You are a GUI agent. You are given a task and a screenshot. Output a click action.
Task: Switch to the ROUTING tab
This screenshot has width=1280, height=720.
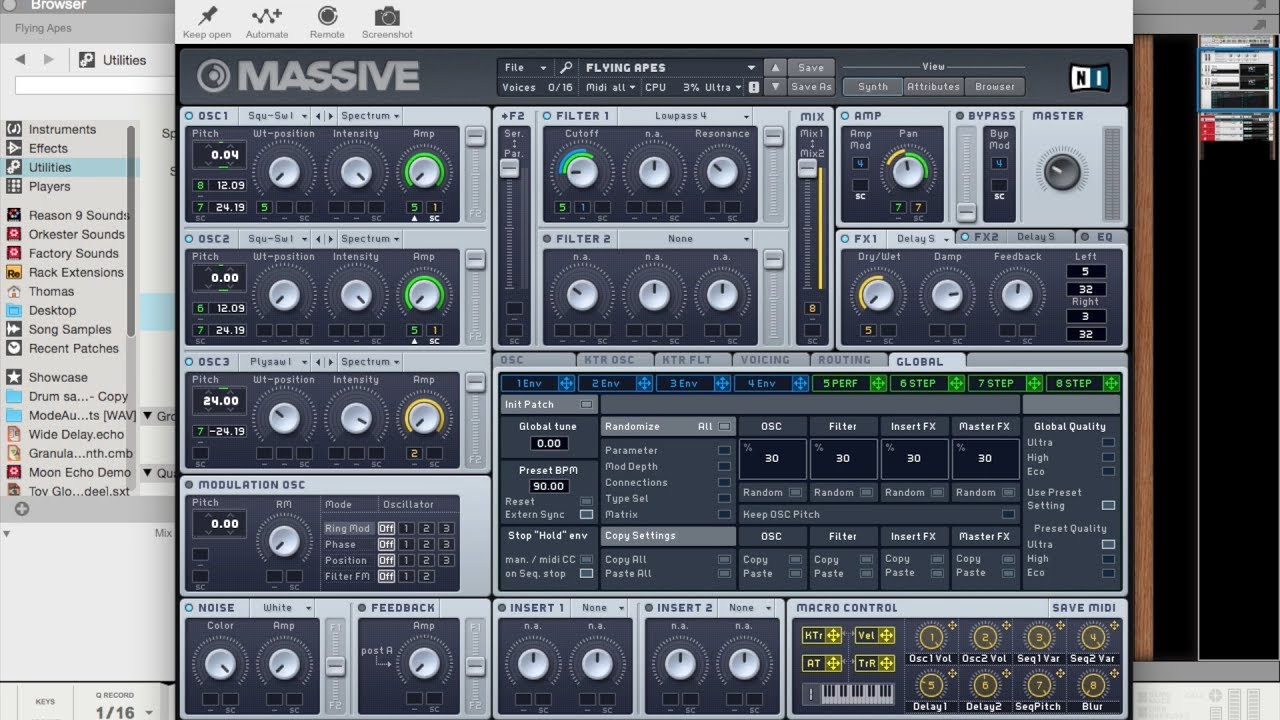849,361
